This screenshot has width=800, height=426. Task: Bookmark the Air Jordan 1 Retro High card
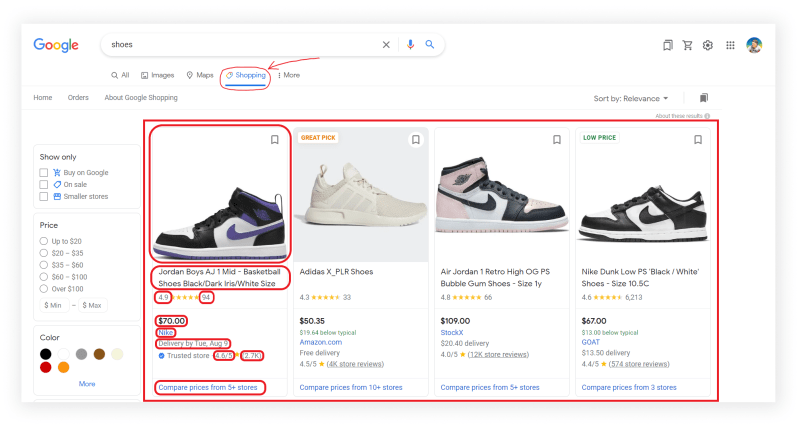557,140
